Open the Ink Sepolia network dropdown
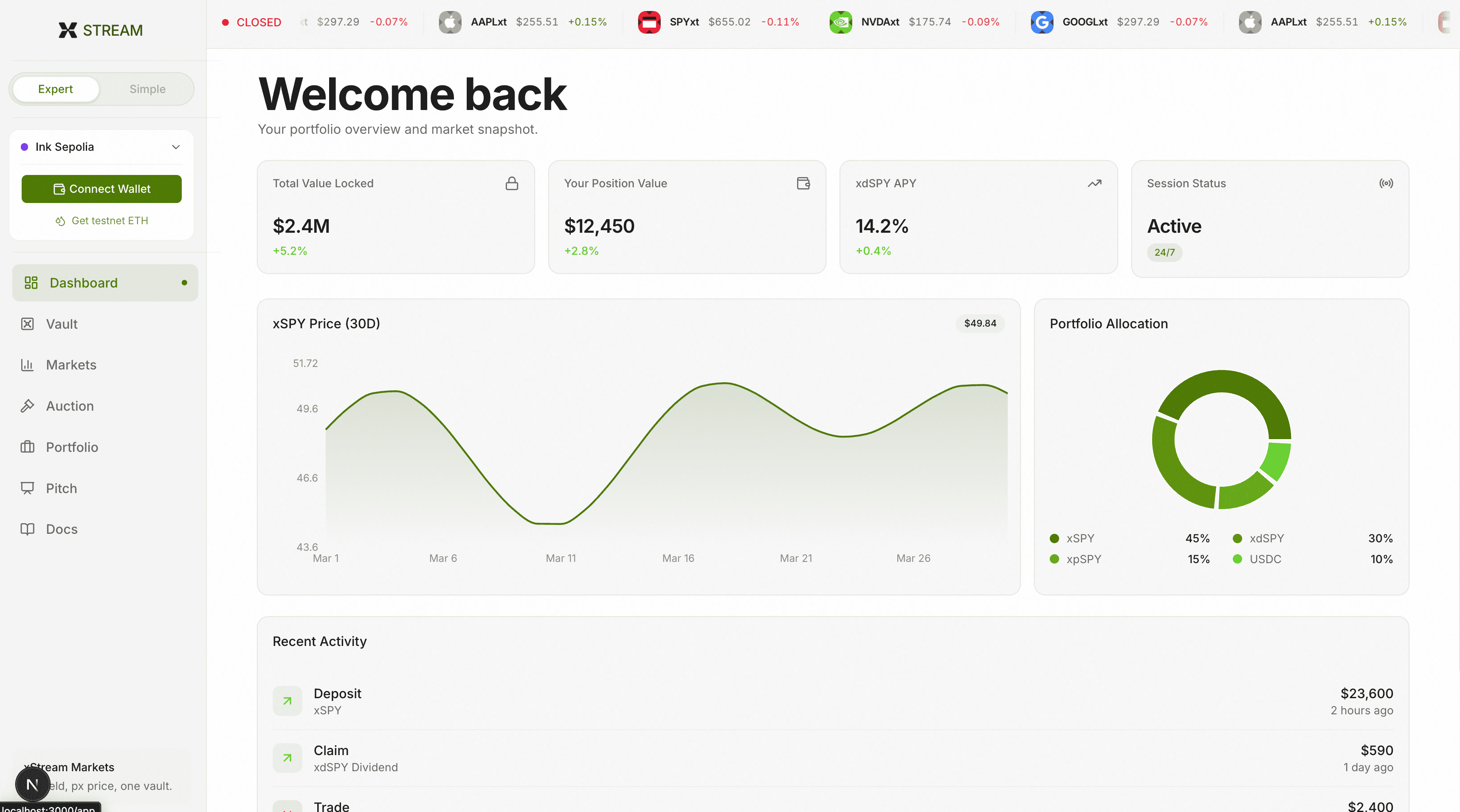Screen dimensions: 1460x812 65,147
